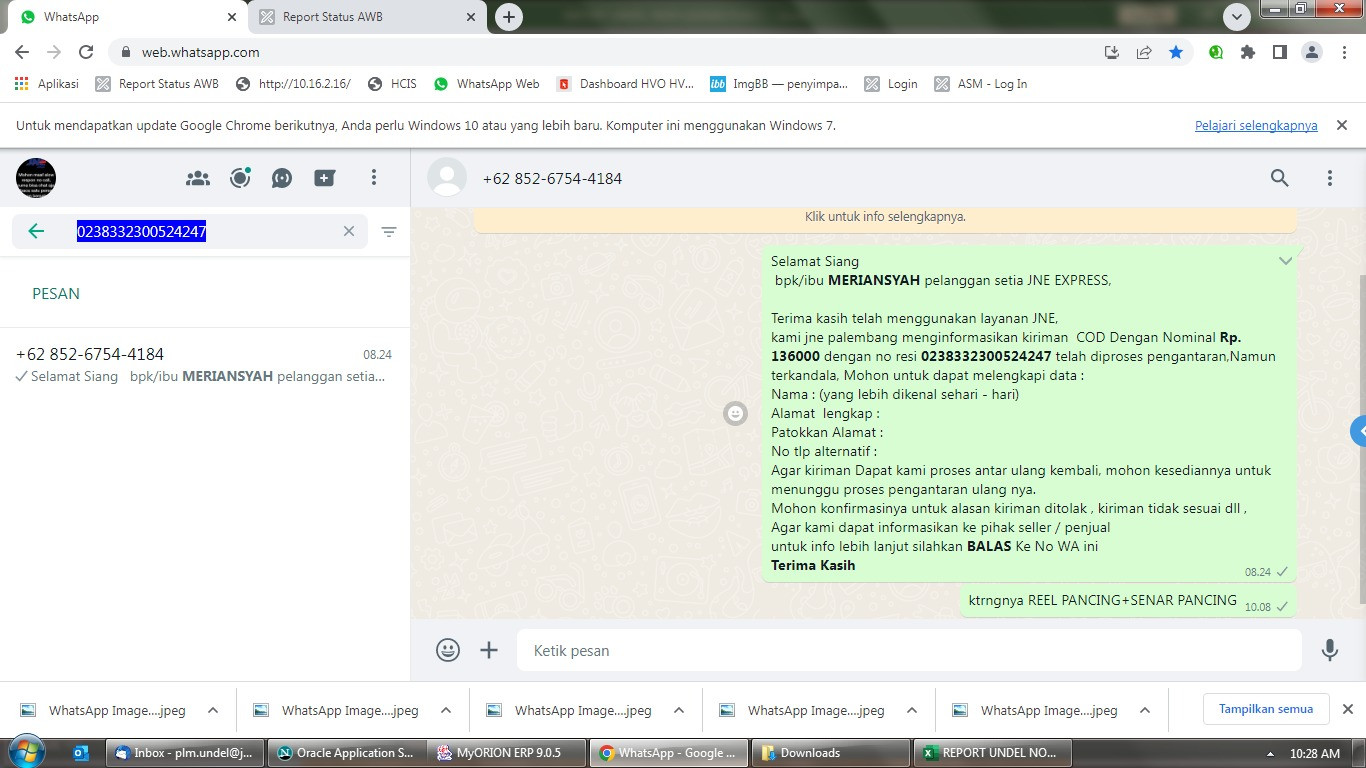Screen dimensions: 1366x768
Task: Close the Report Status AWB tab
Action: [x=471, y=17]
